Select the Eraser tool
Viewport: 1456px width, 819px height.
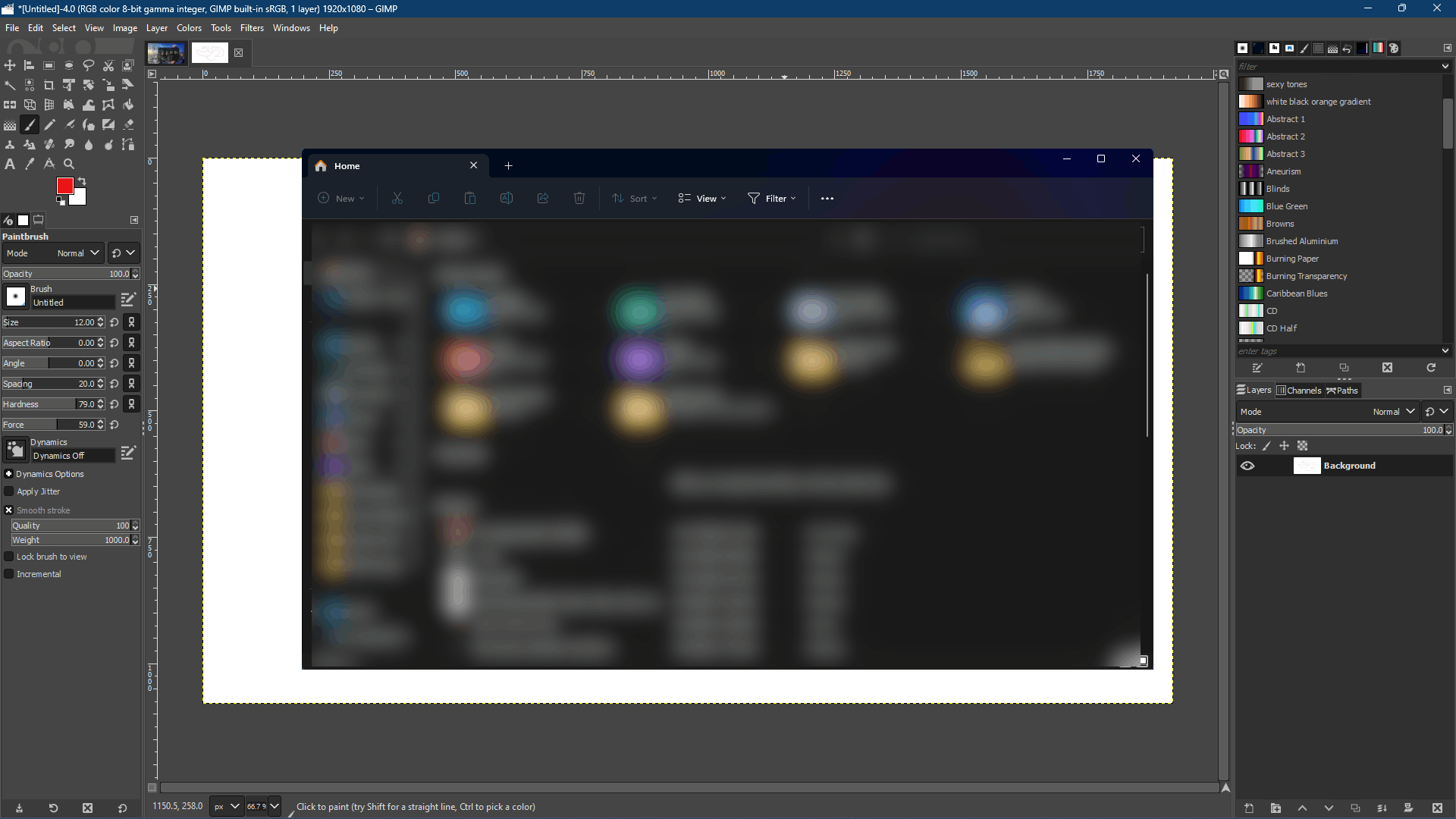pos(128,124)
